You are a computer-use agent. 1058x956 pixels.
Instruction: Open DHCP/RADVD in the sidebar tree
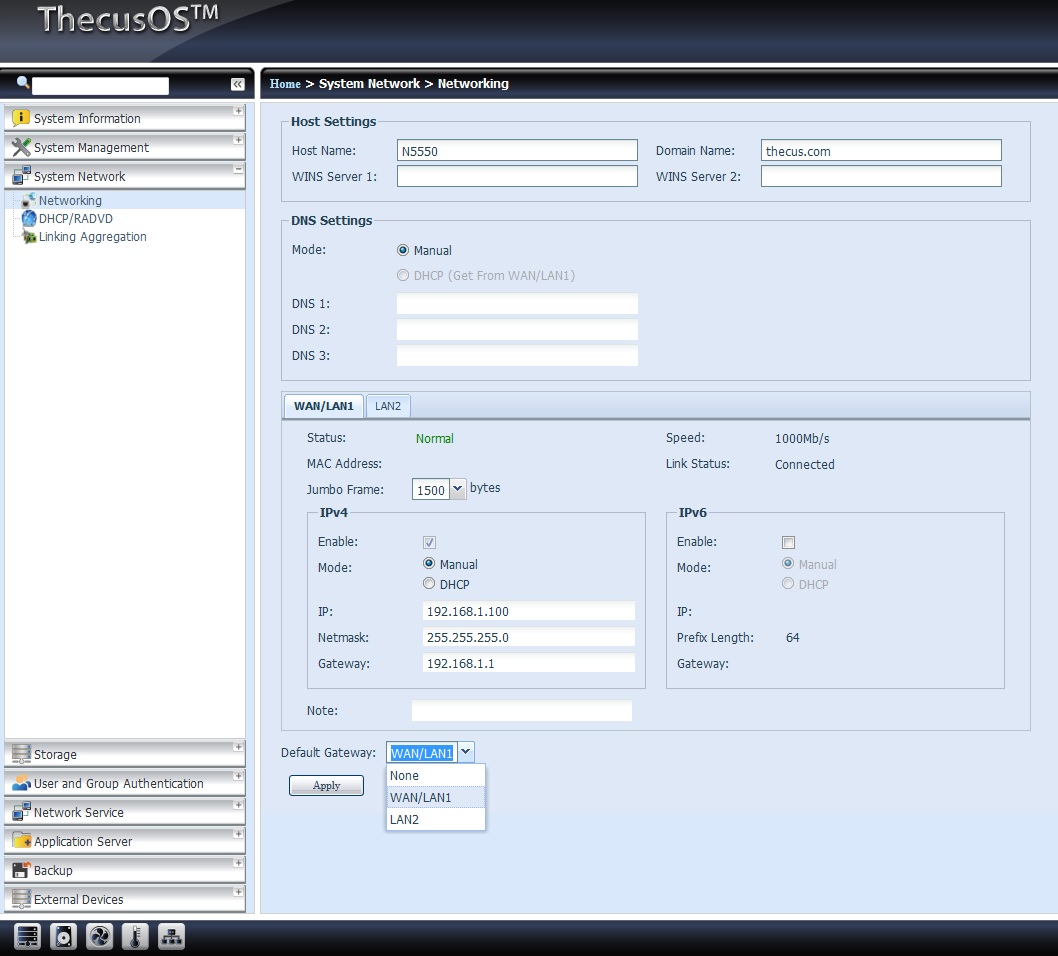(x=75, y=219)
